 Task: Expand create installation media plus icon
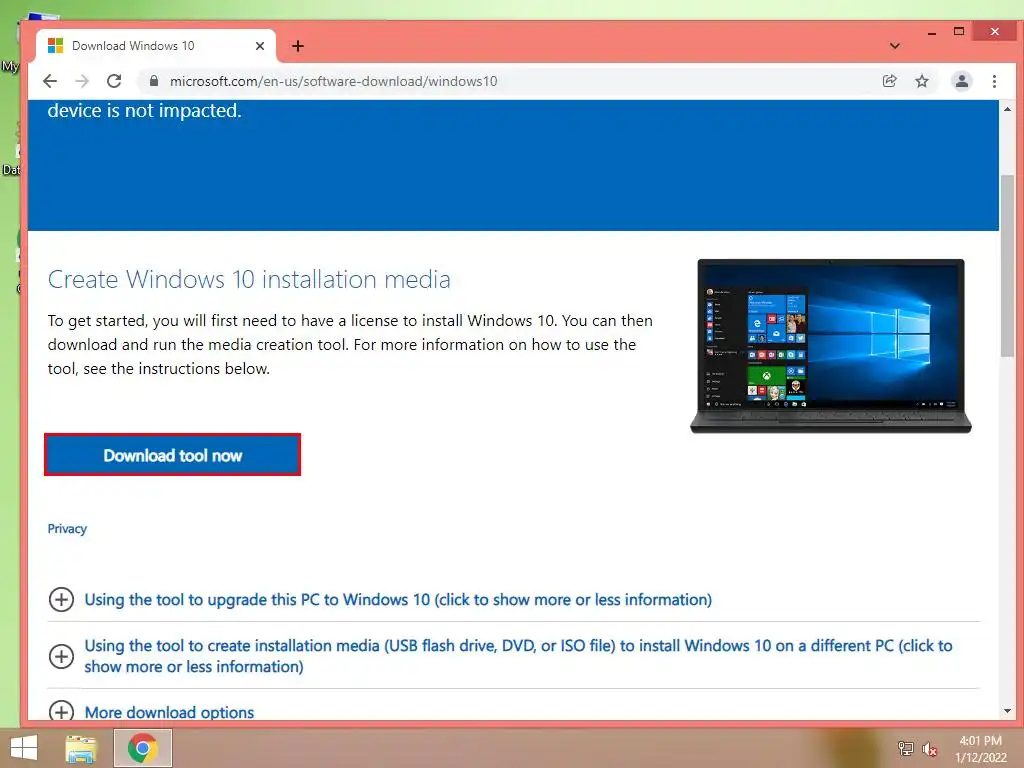pyautogui.click(x=61, y=656)
